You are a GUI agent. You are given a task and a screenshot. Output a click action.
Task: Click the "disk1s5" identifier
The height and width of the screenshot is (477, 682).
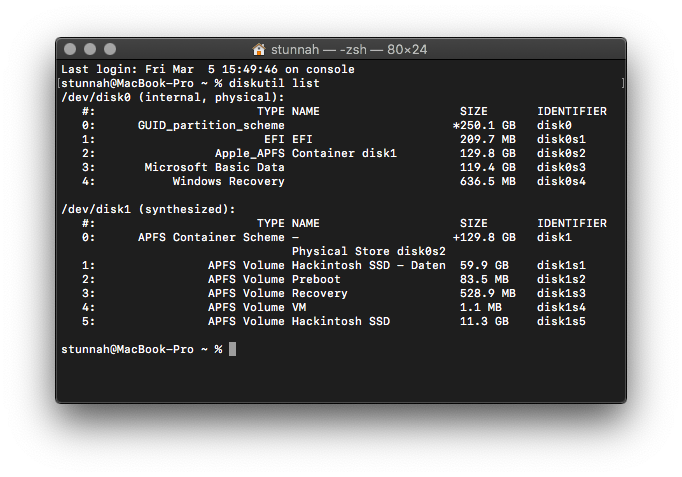click(x=561, y=321)
